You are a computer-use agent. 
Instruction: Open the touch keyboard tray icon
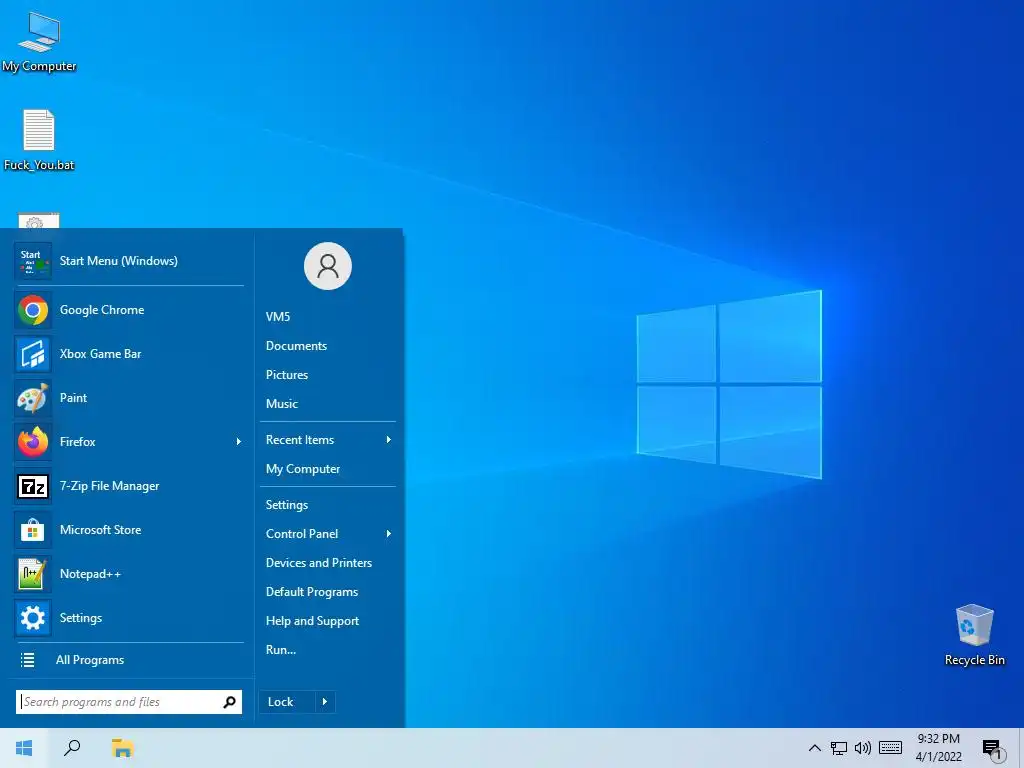coord(890,748)
